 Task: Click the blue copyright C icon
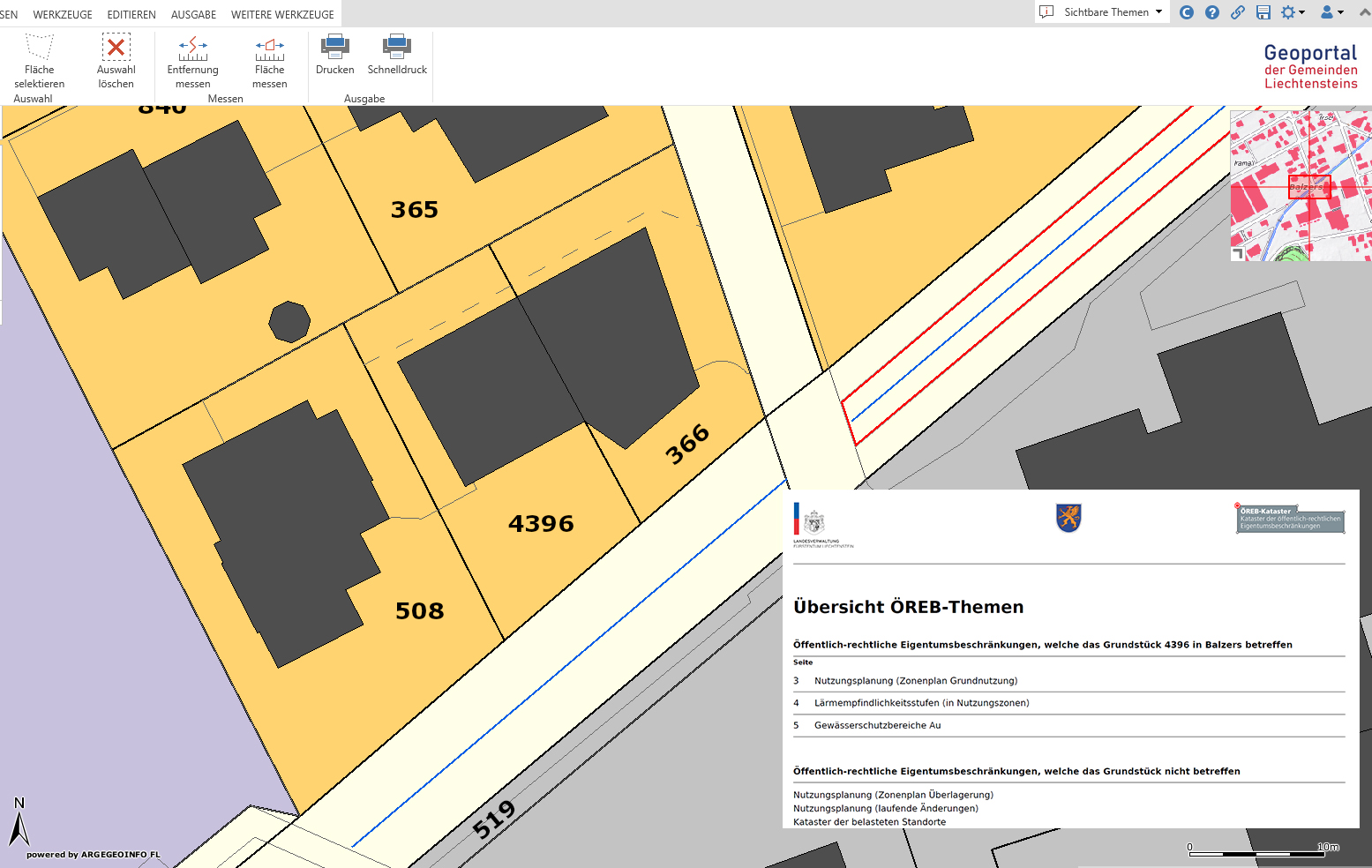1187,12
